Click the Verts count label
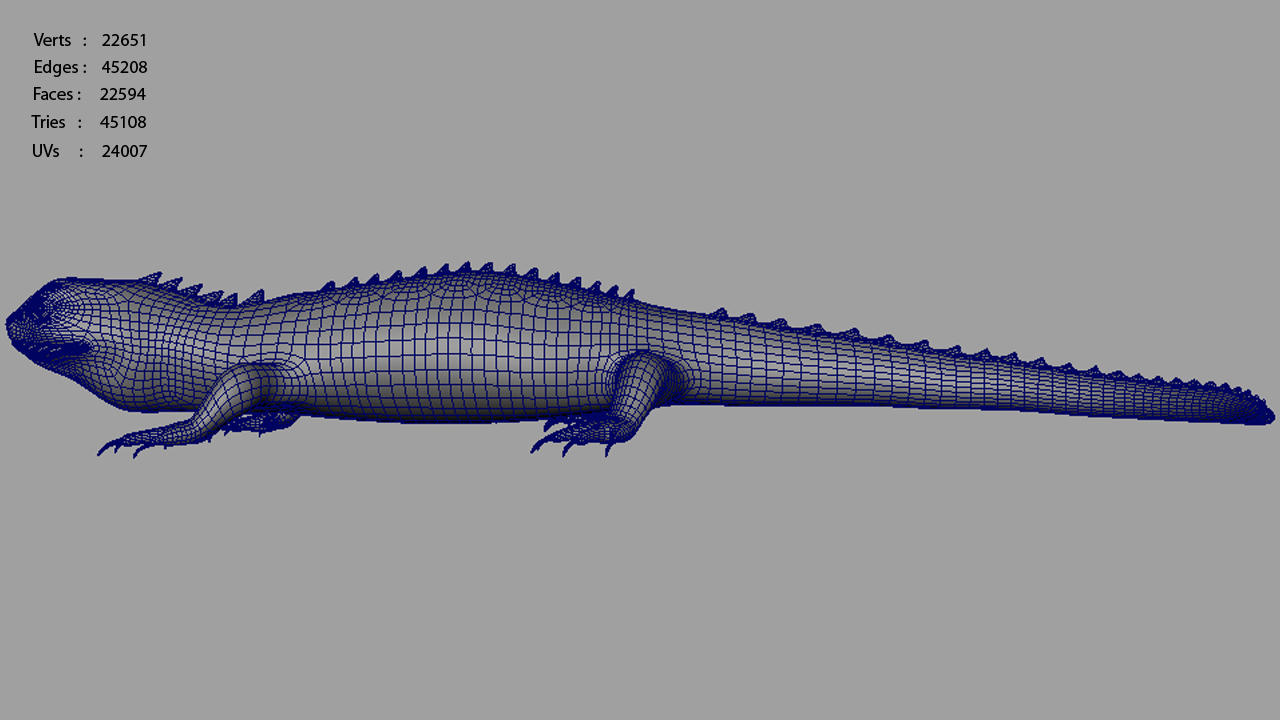Screen dimensions: 1280x720 click(52, 40)
